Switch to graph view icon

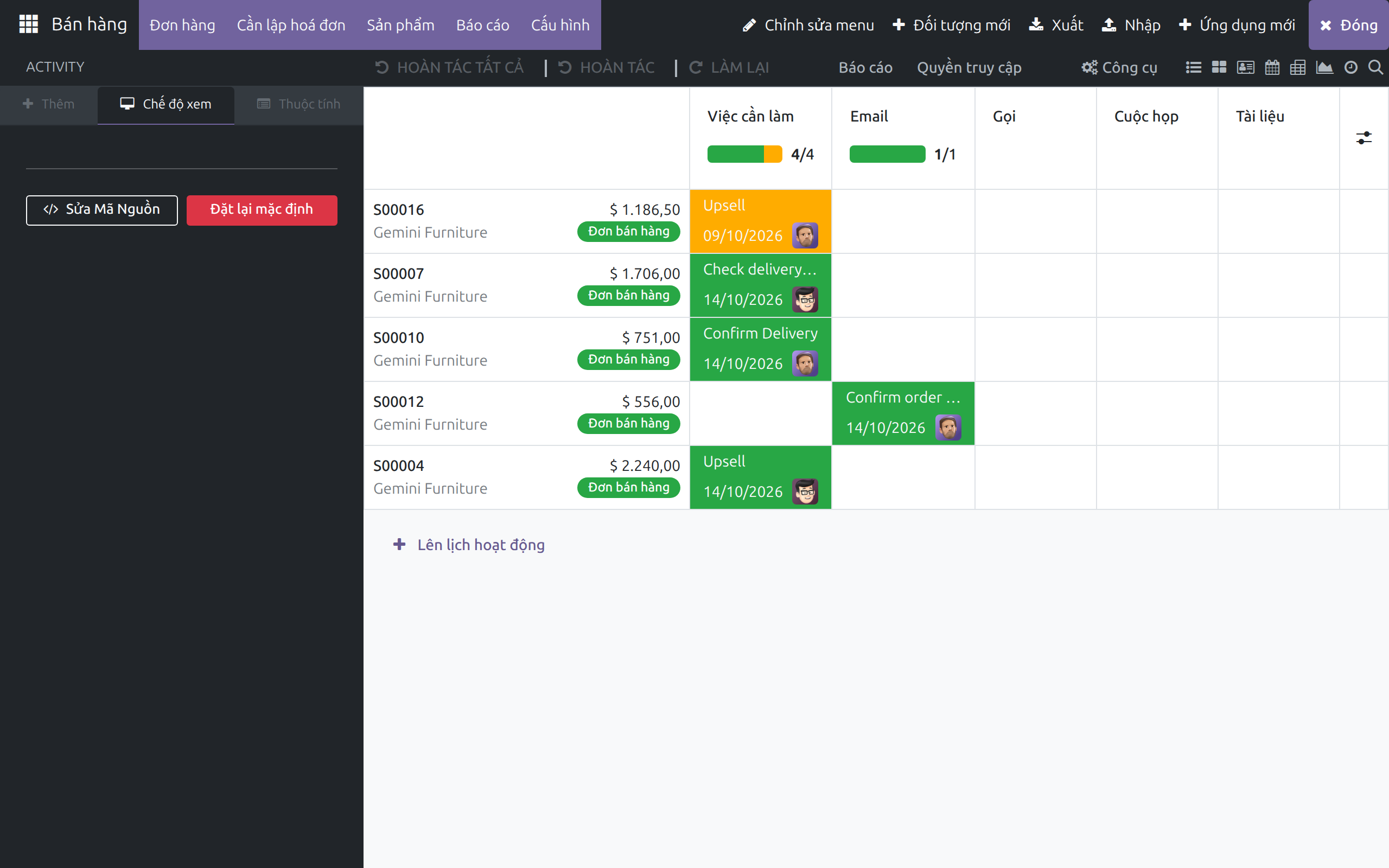(1324, 67)
